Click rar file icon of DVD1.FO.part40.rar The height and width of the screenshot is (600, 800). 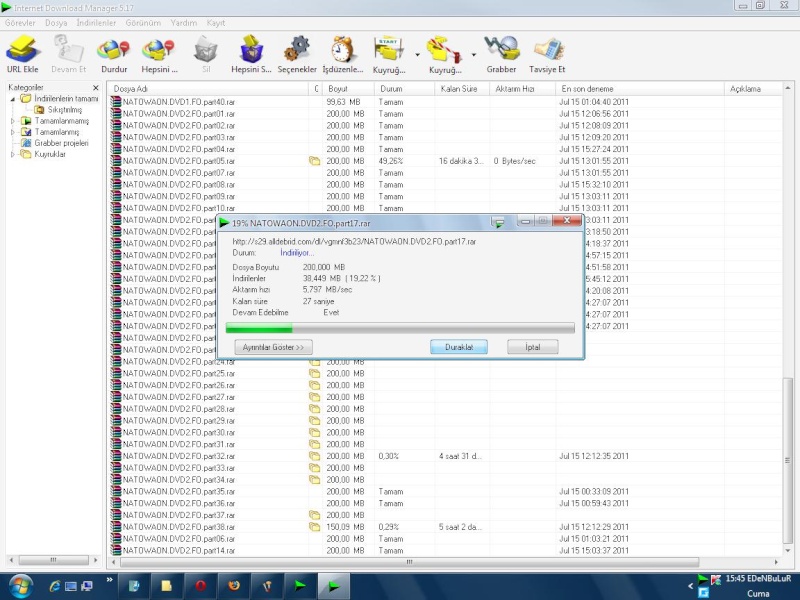click(x=116, y=102)
